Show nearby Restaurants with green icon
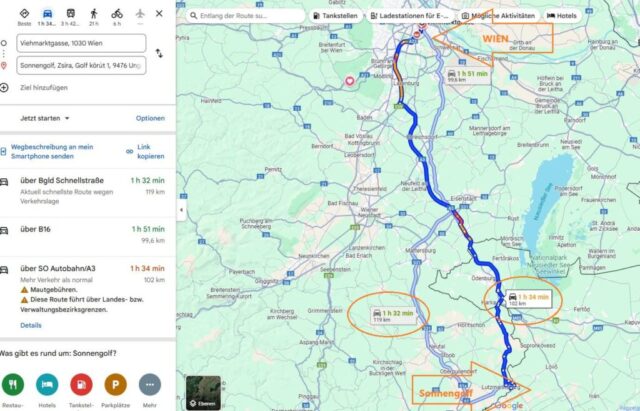640x411 pixels. click(13, 384)
